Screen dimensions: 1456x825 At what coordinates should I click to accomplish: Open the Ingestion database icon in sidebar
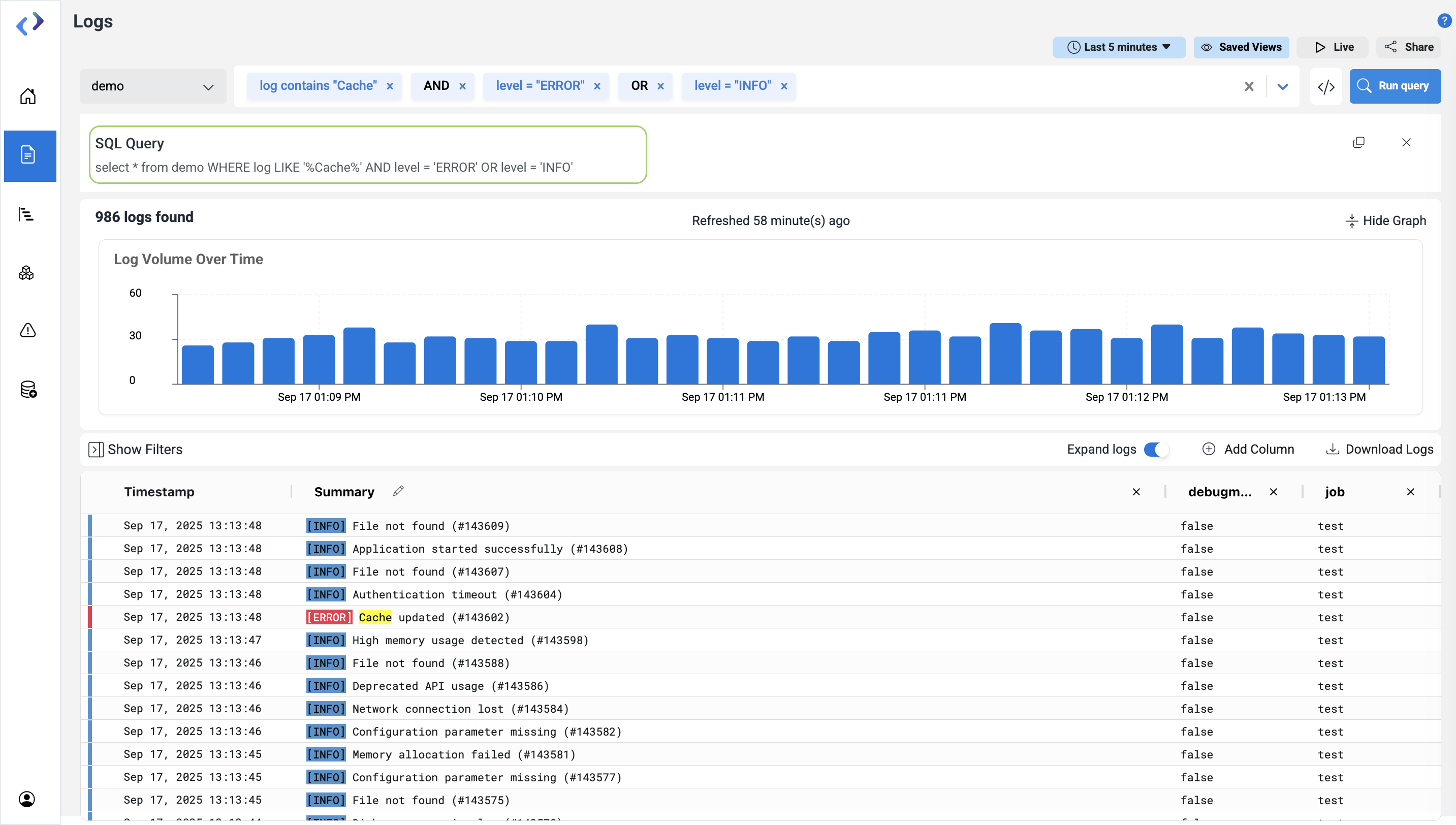click(x=28, y=390)
